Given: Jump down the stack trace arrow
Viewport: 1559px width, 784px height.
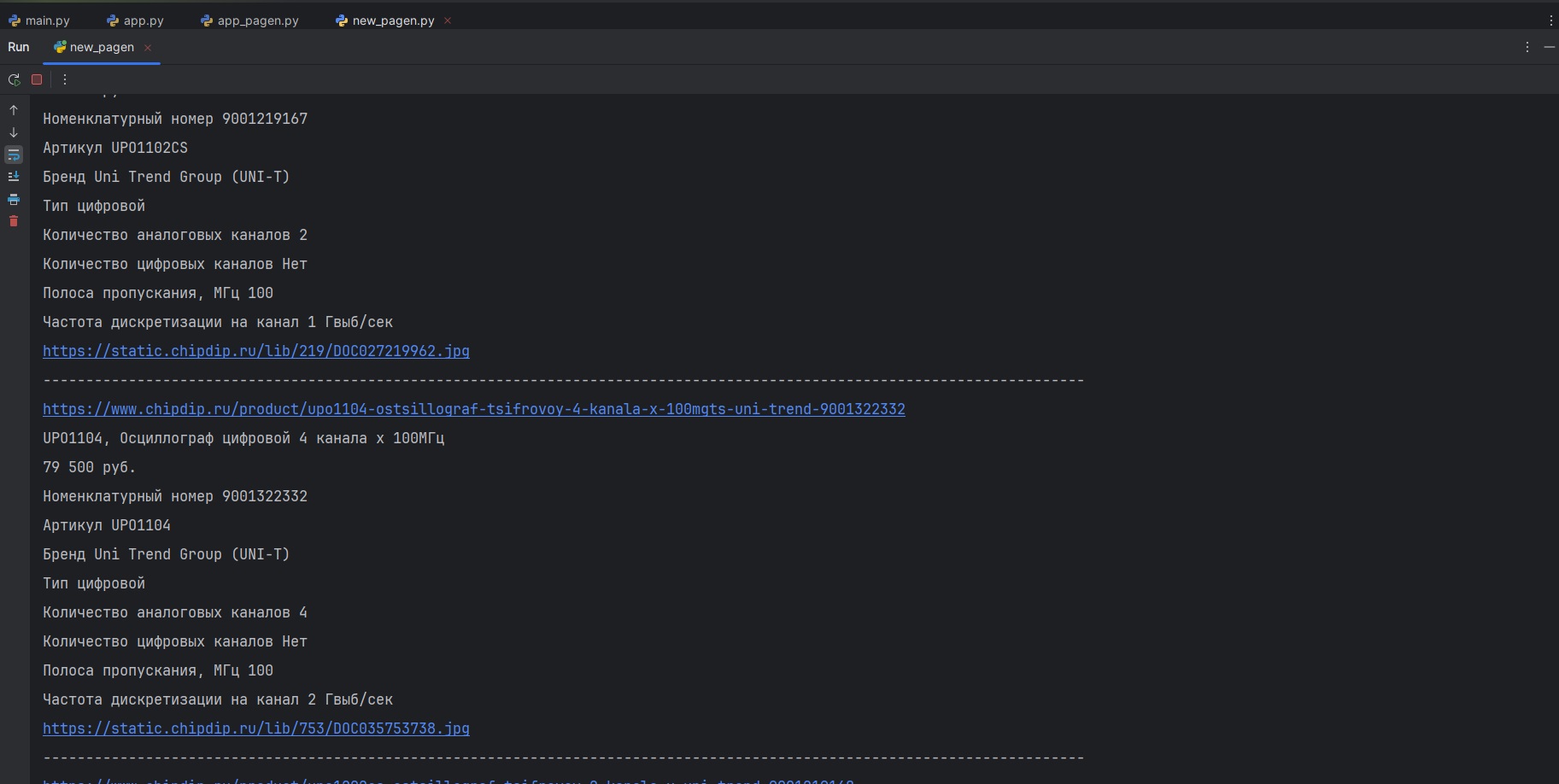Looking at the screenshot, I should pyautogui.click(x=14, y=132).
